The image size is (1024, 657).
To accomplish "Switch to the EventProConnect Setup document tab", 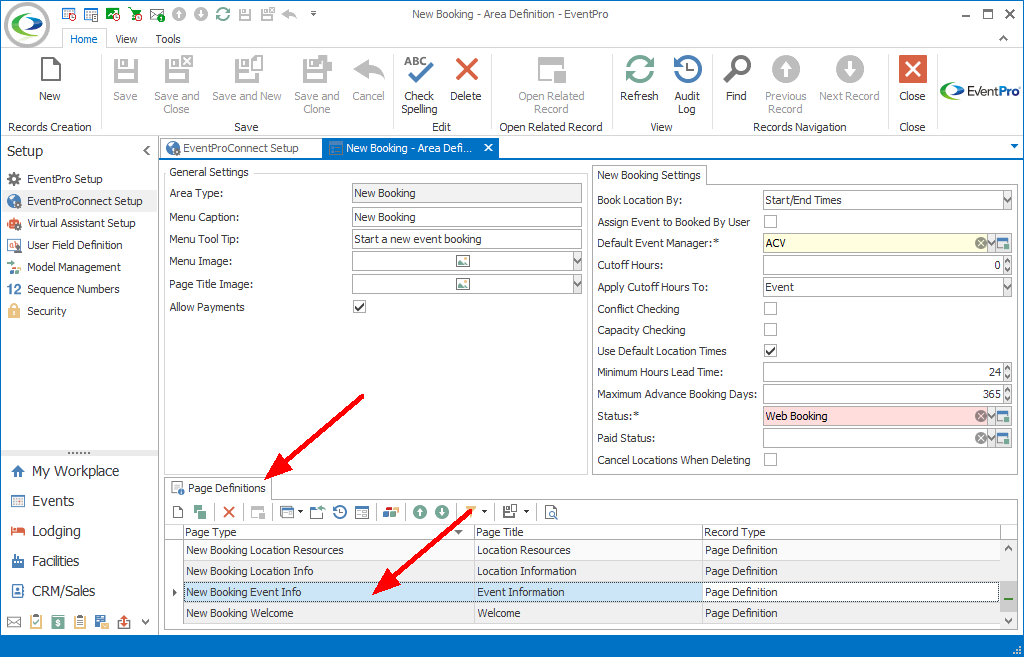I will click(241, 148).
